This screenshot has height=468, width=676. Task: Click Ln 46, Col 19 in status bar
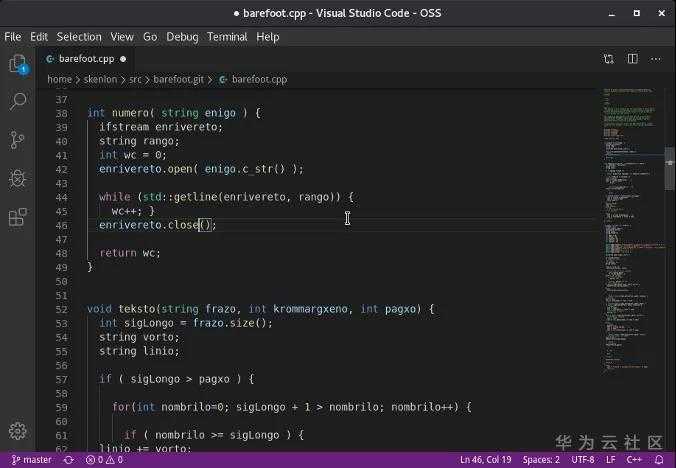(485, 460)
